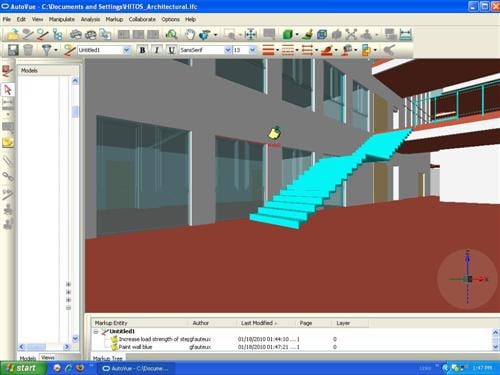
Task: Open the Untitled1 markup file dropdown
Action: 126,50
